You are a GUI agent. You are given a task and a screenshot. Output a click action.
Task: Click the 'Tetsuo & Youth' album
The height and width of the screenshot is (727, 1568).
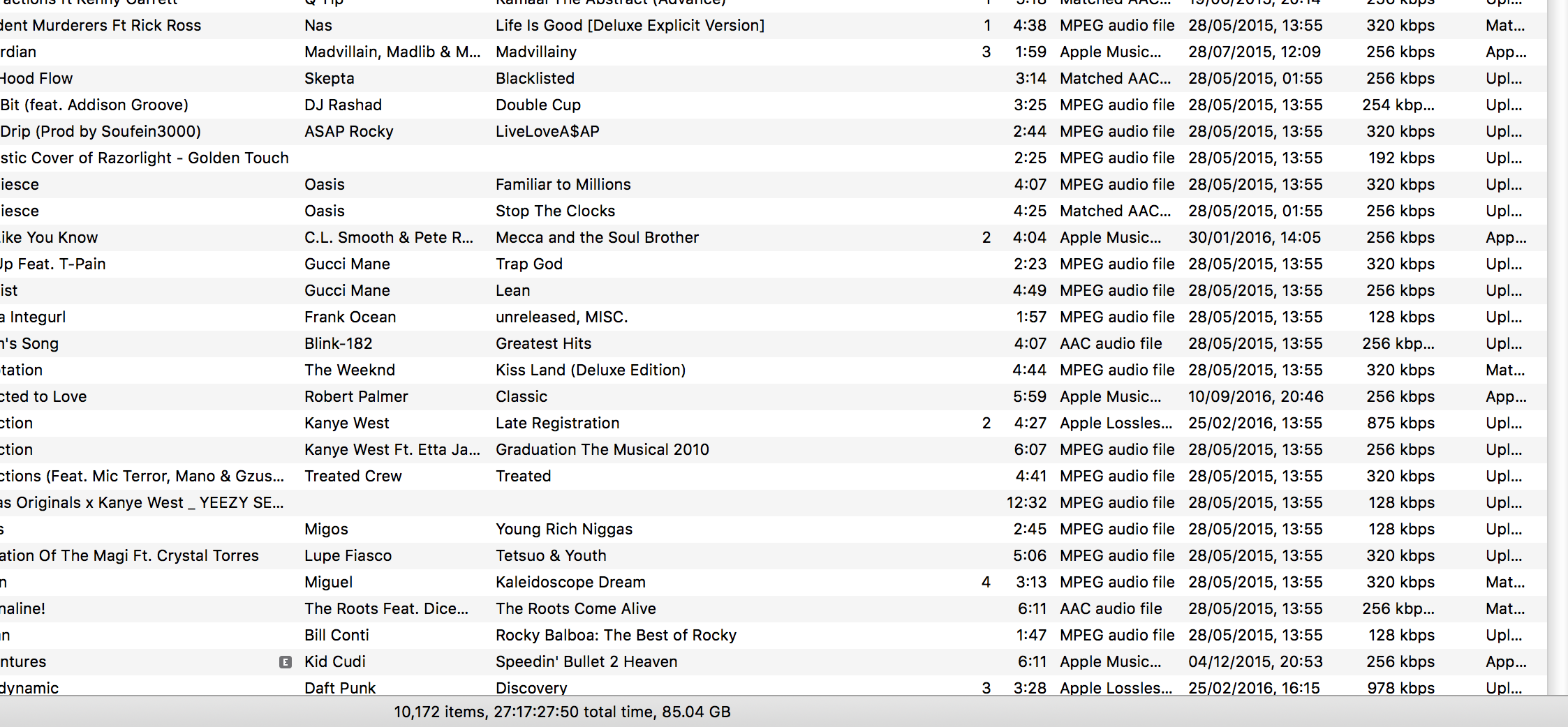coord(552,556)
